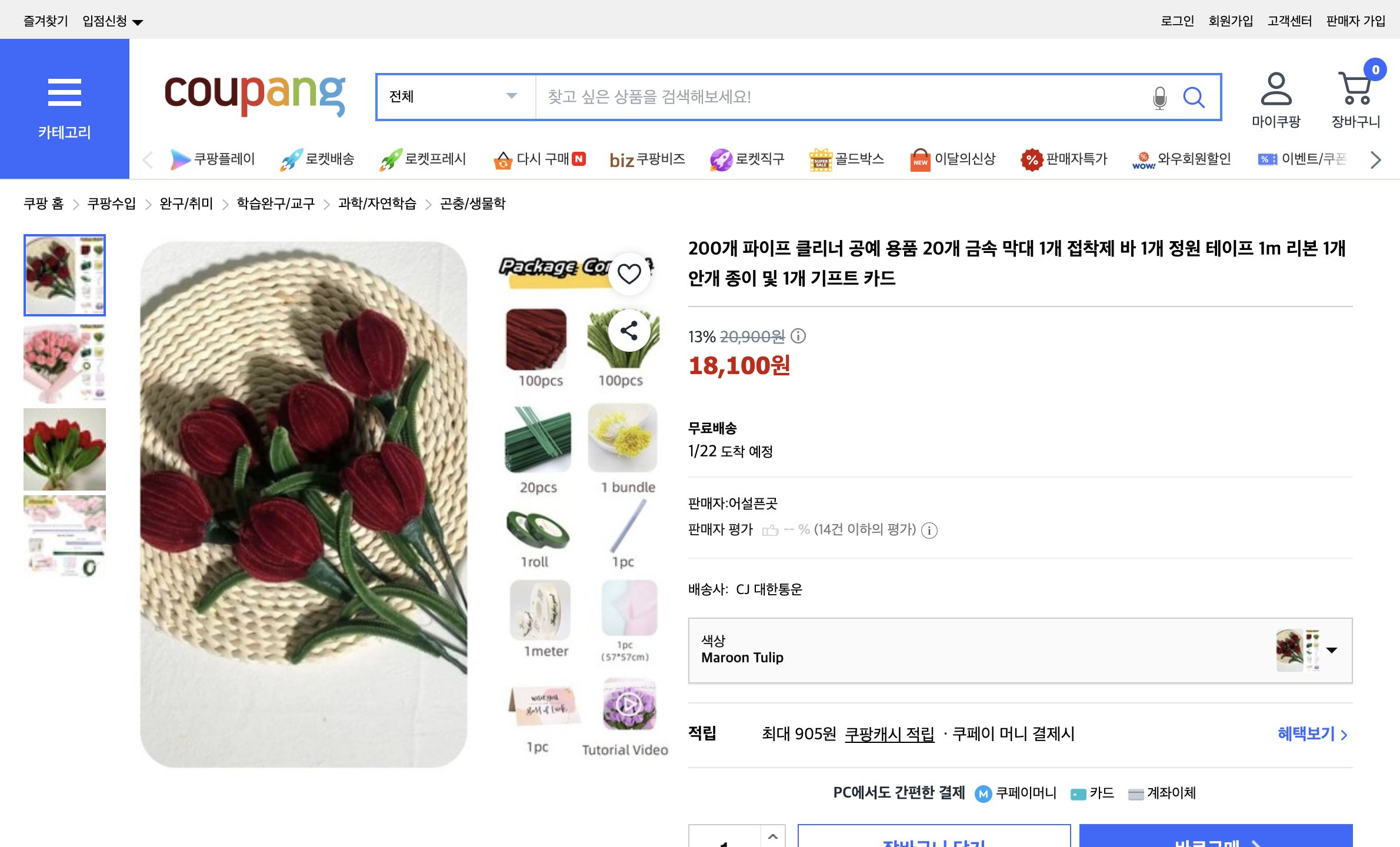
Task: Open 쿠팡플레이 from the navigation bar
Action: click(214, 159)
